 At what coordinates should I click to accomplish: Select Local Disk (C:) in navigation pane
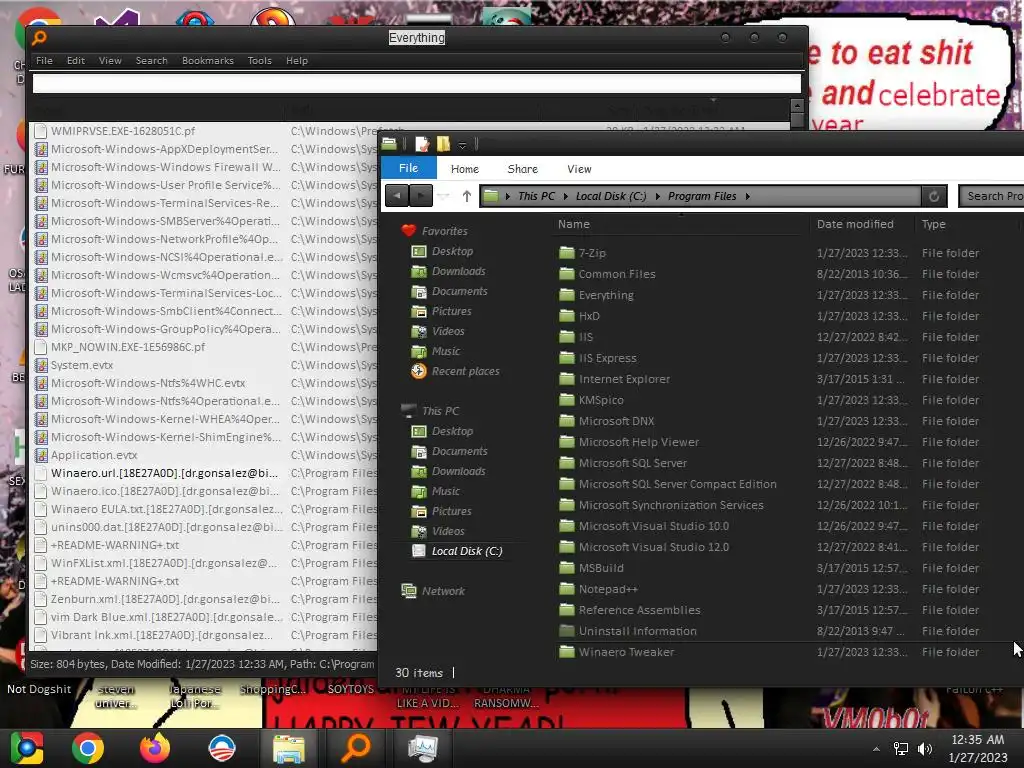pos(466,551)
